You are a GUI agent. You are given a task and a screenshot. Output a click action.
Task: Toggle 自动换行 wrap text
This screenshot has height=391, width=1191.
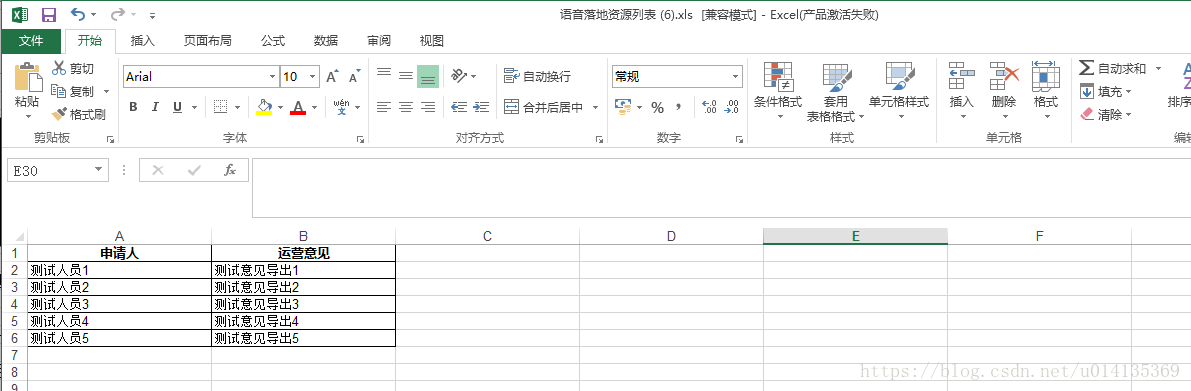pyautogui.click(x=537, y=76)
